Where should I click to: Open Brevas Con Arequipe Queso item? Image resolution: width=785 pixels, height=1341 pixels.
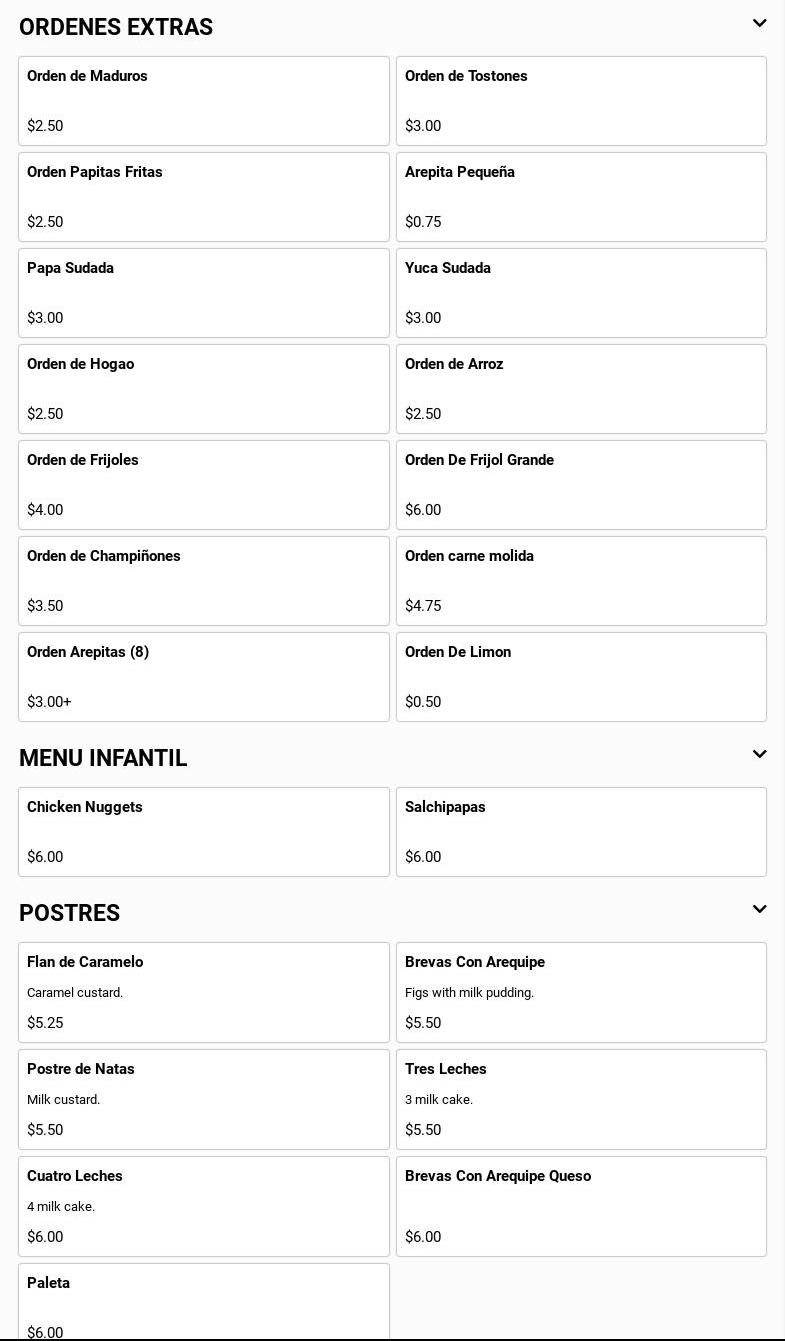pyautogui.click(x=581, y=1206)
